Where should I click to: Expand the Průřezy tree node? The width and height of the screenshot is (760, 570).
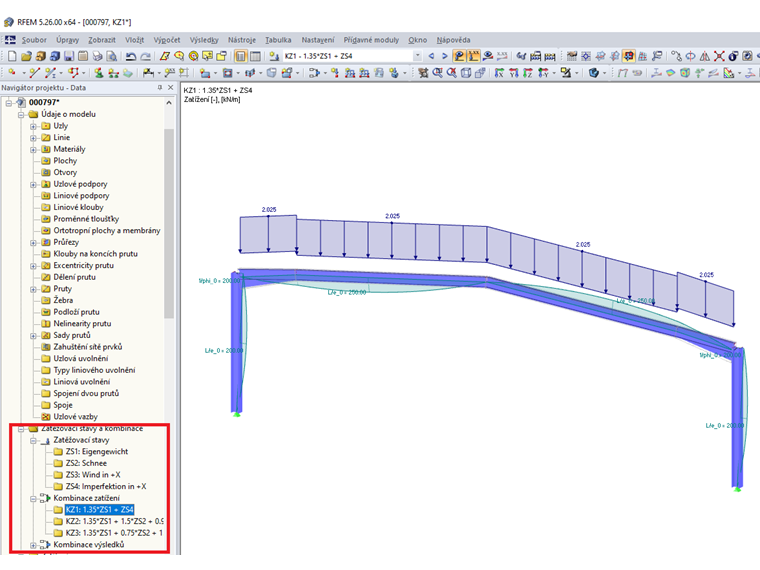click(x=33, y=242)
